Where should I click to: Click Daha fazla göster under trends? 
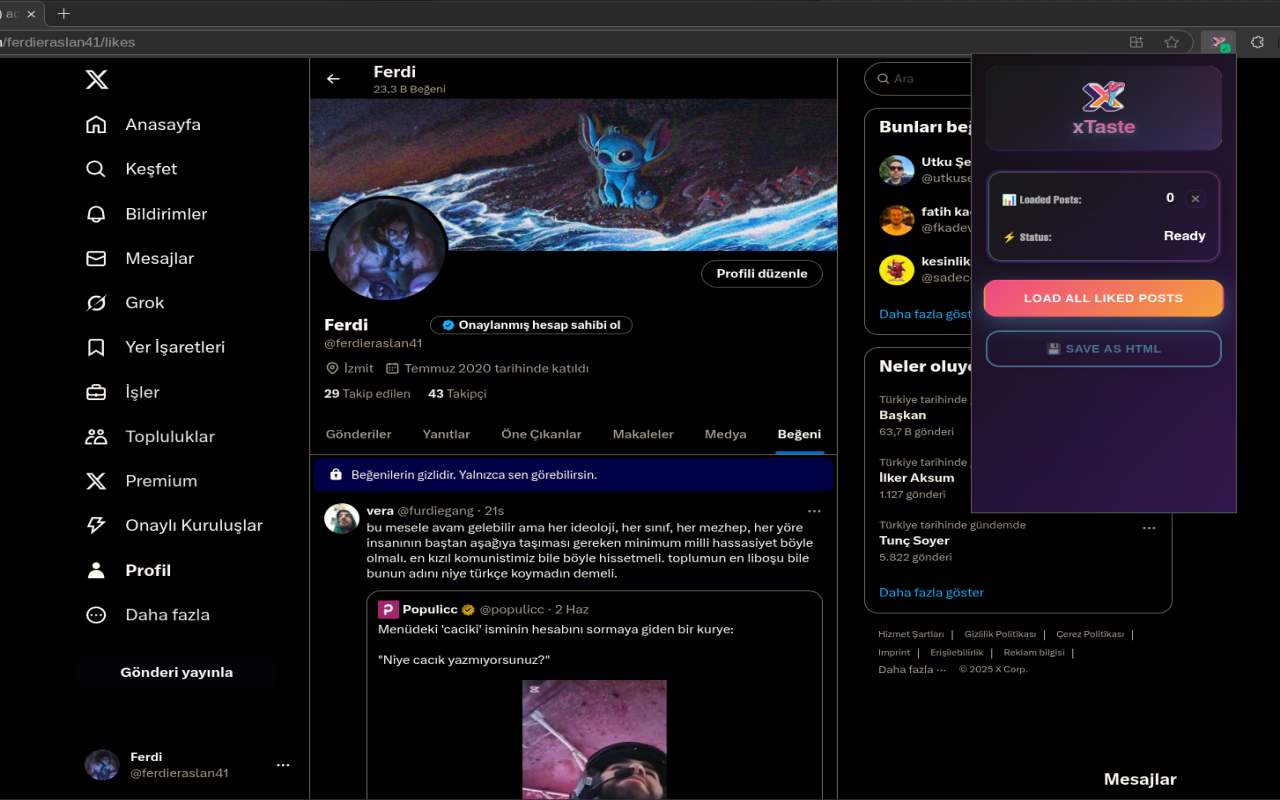931,592
